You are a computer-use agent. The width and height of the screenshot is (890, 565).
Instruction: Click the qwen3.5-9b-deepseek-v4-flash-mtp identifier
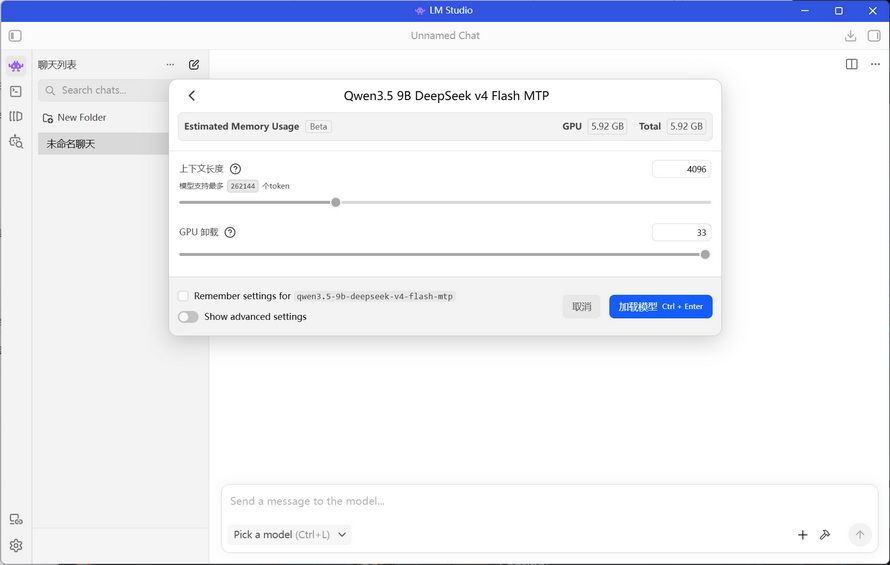coord(375,296)
